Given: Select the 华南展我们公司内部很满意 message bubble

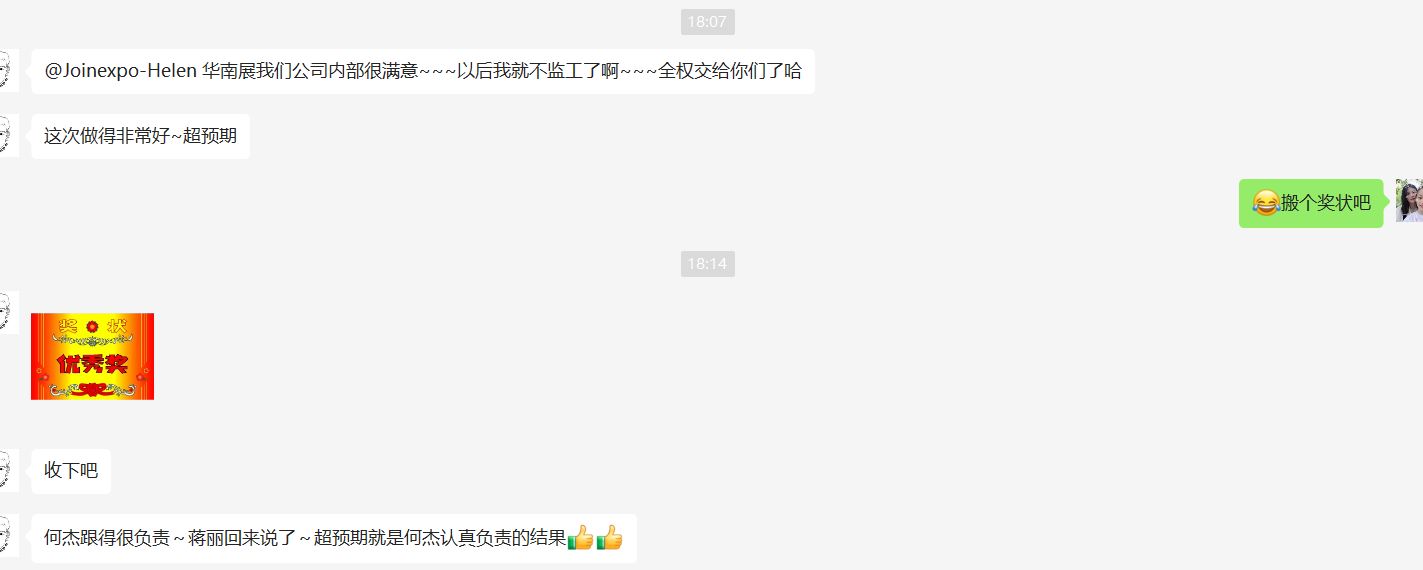Looking at the screenshot, I should pyautogui.click(x=423, y=72).
